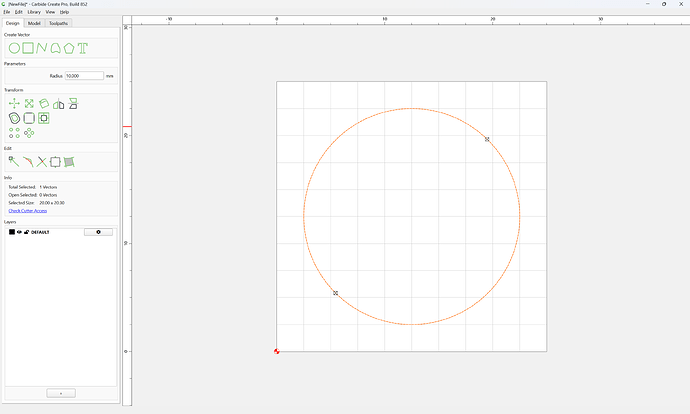Select the Rectangle vector tool
Viewport: 690px width, 414px height.
click(x=28, y=48)
